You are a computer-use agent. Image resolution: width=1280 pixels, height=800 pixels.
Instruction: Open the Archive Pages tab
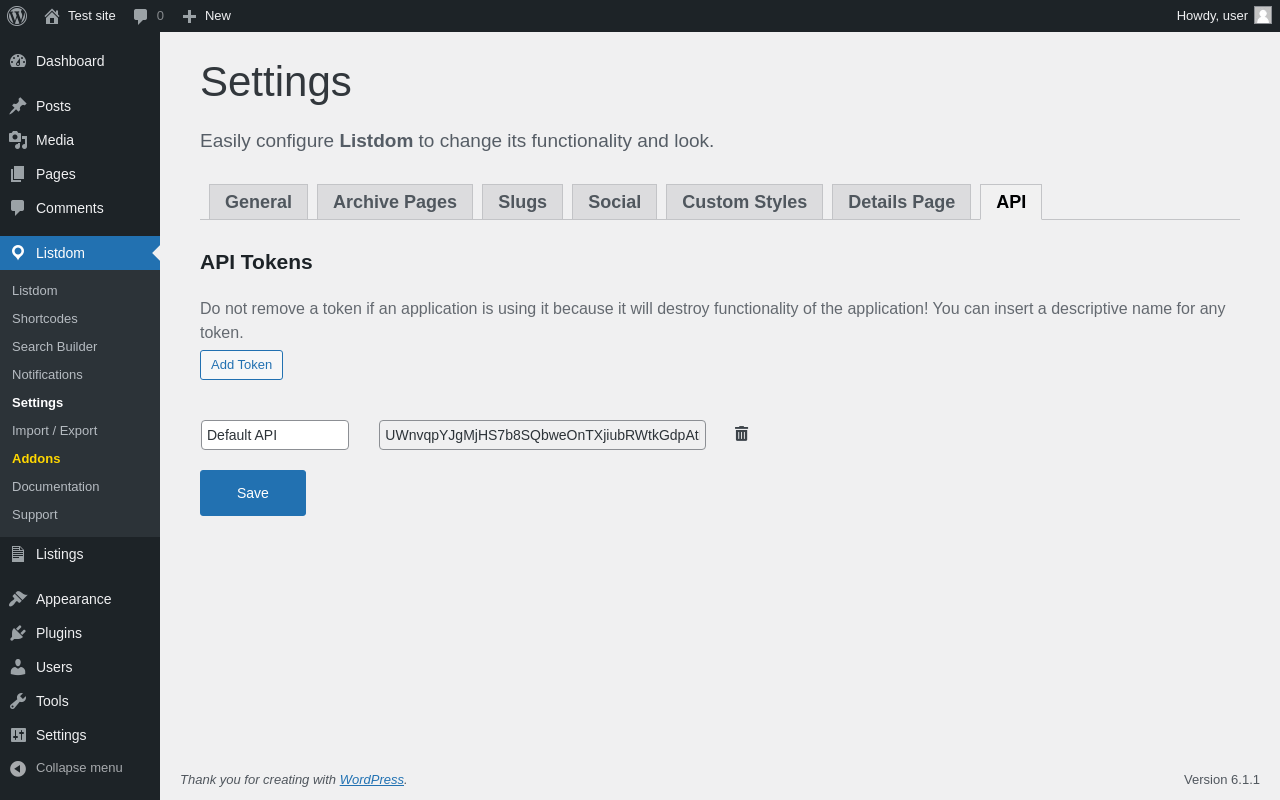pos(395,202)
